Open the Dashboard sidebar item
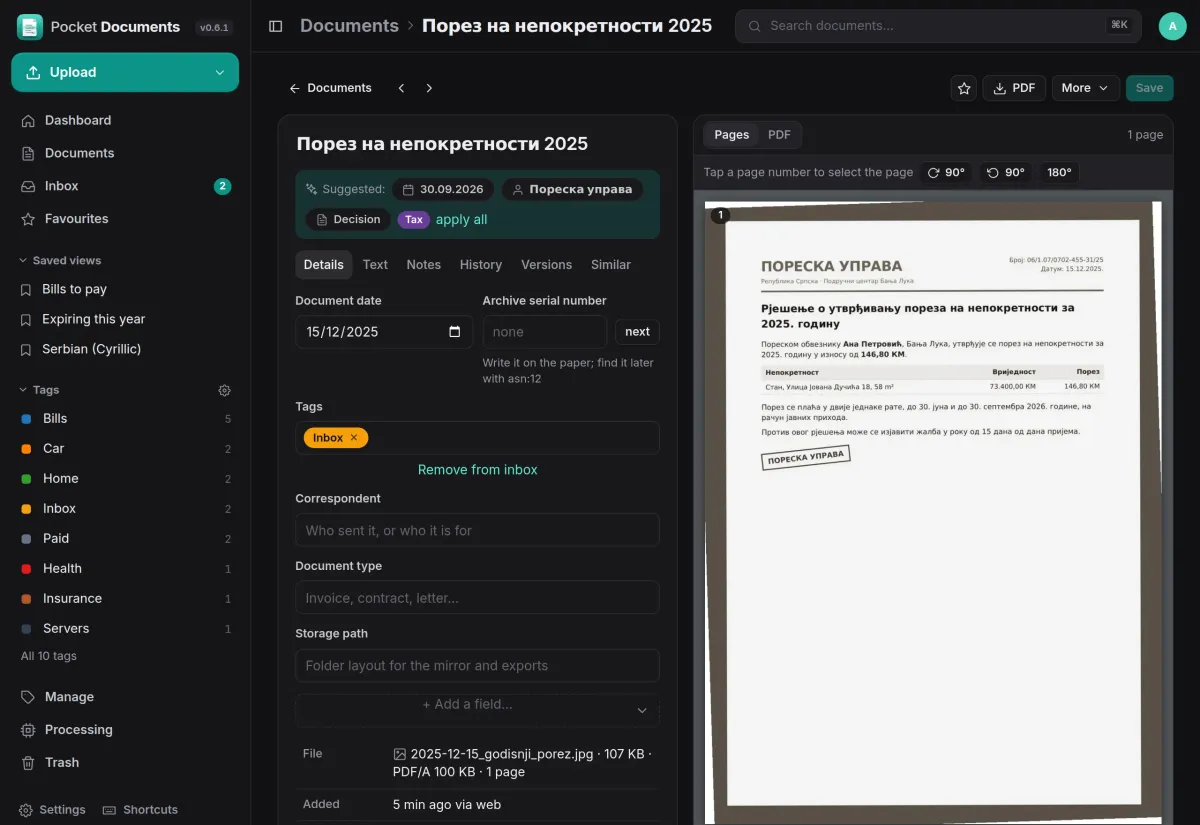The width and height of the screenshot is (1200, 825). (125, 120)
